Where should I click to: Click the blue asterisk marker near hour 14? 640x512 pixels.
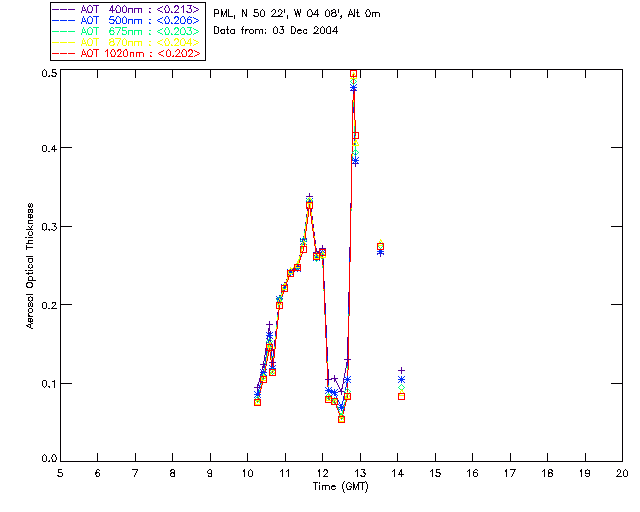(401, 380)
